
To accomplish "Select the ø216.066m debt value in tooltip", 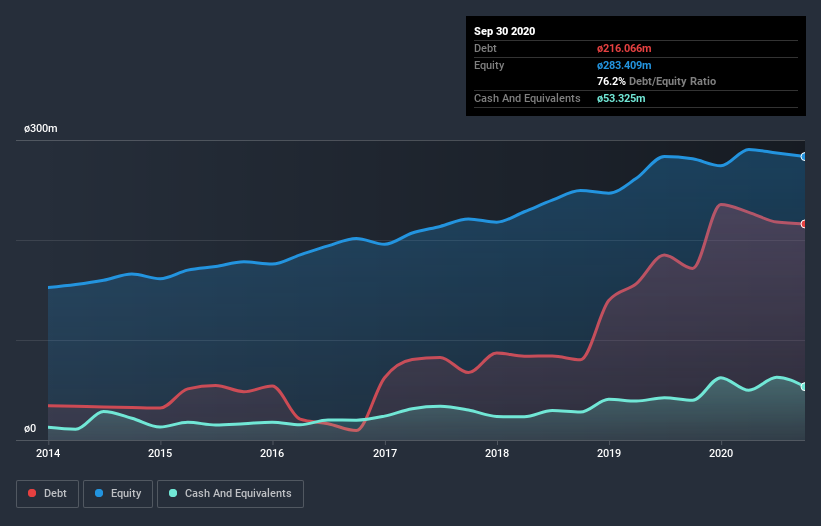I will 624,48.
